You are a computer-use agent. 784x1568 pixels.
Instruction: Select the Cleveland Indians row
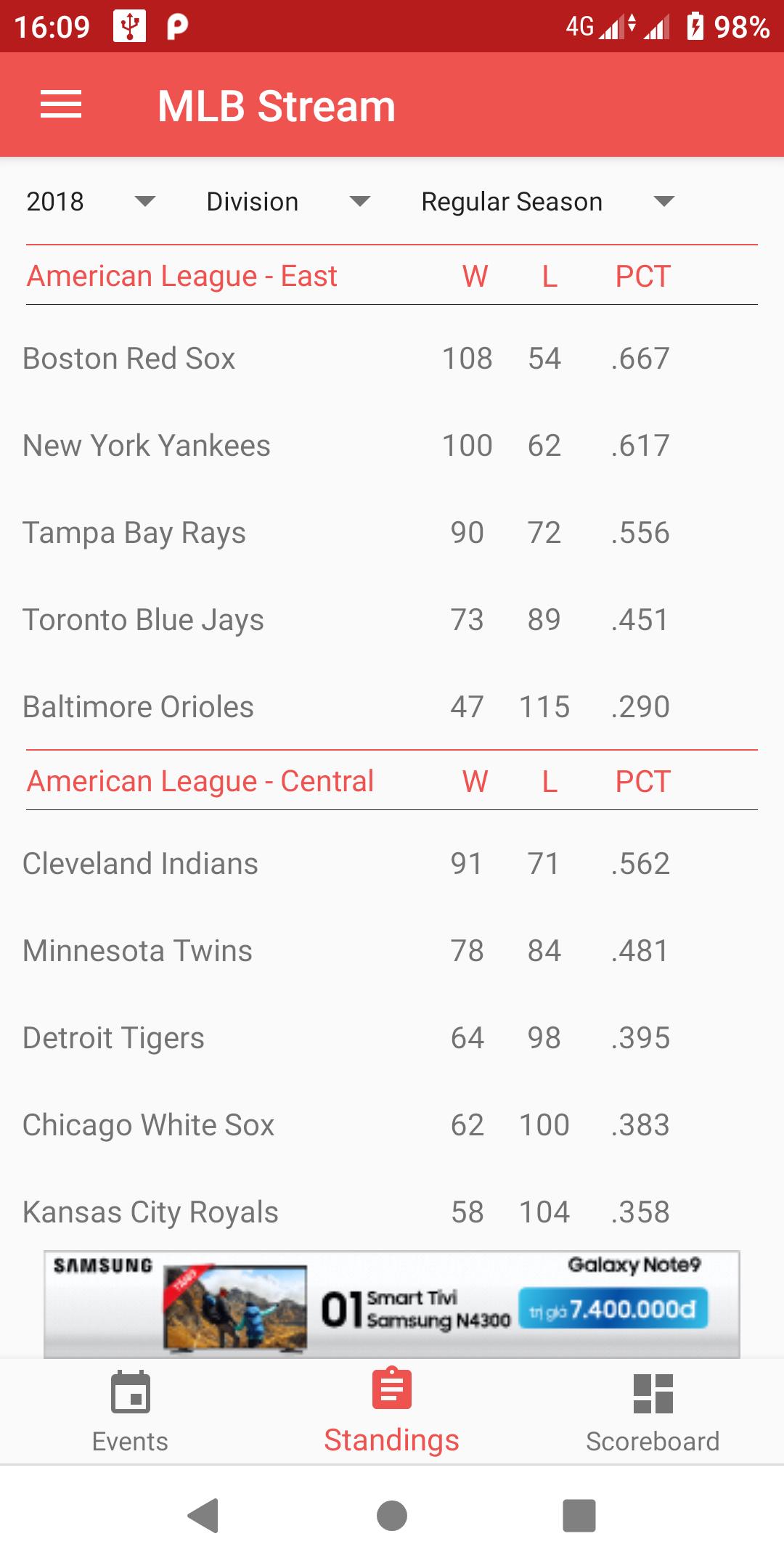[392, 864]
